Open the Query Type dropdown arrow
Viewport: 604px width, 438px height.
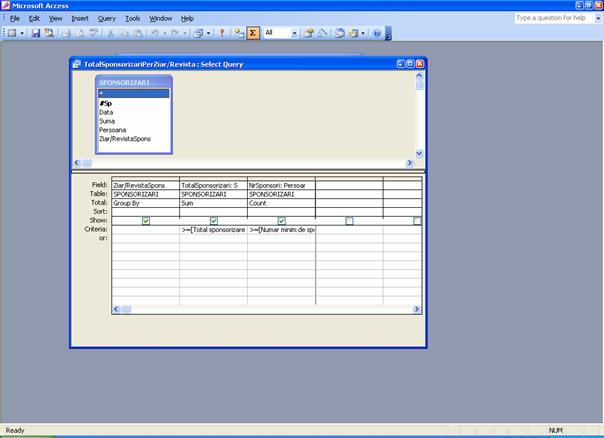(206, 33)
